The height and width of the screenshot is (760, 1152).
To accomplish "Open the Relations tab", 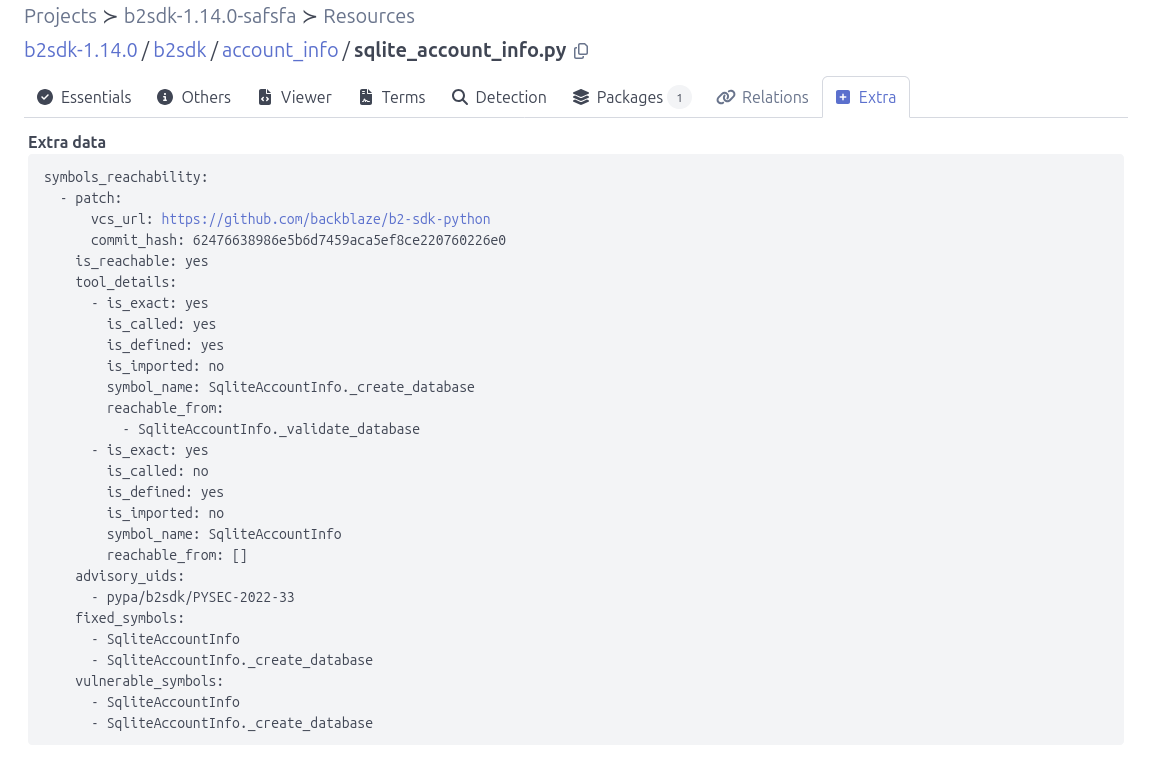I will click(x=763, y=97).
